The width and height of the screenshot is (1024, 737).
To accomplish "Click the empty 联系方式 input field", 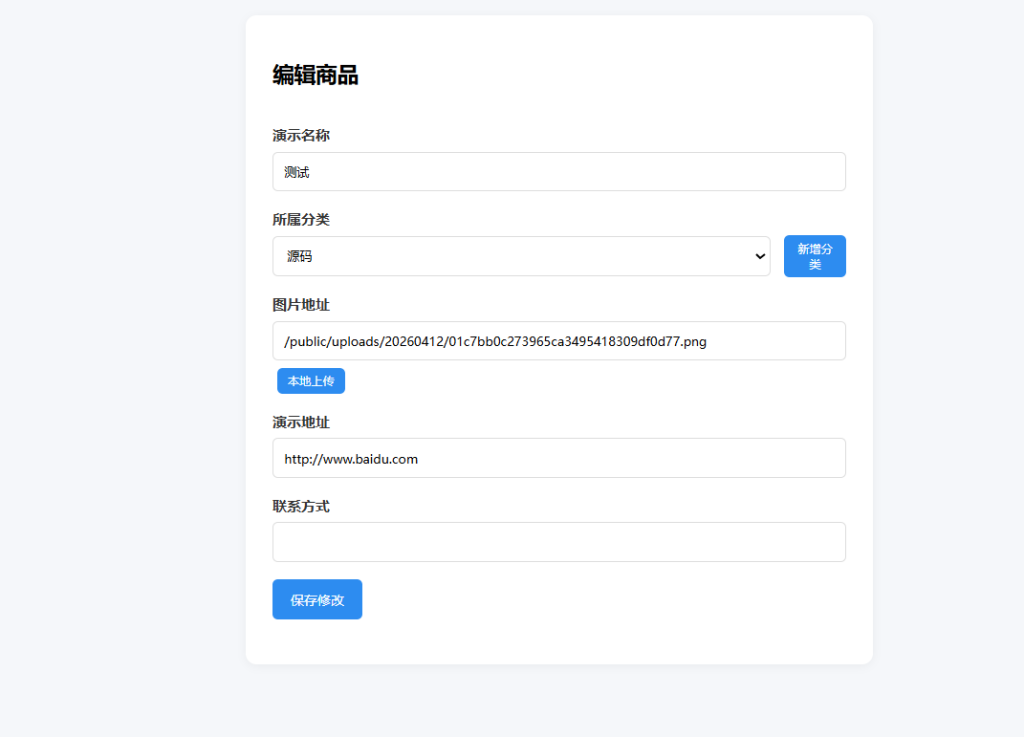I will click(x=559, y=542).
